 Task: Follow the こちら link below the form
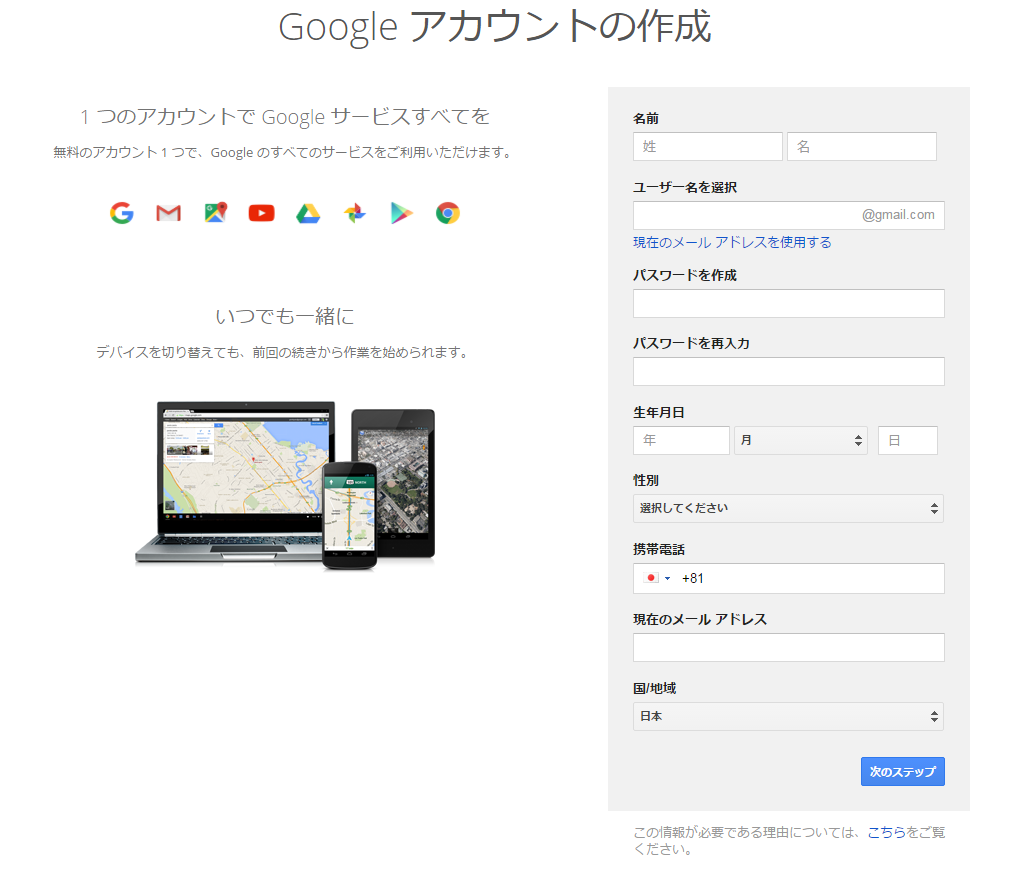pos(886,832)
